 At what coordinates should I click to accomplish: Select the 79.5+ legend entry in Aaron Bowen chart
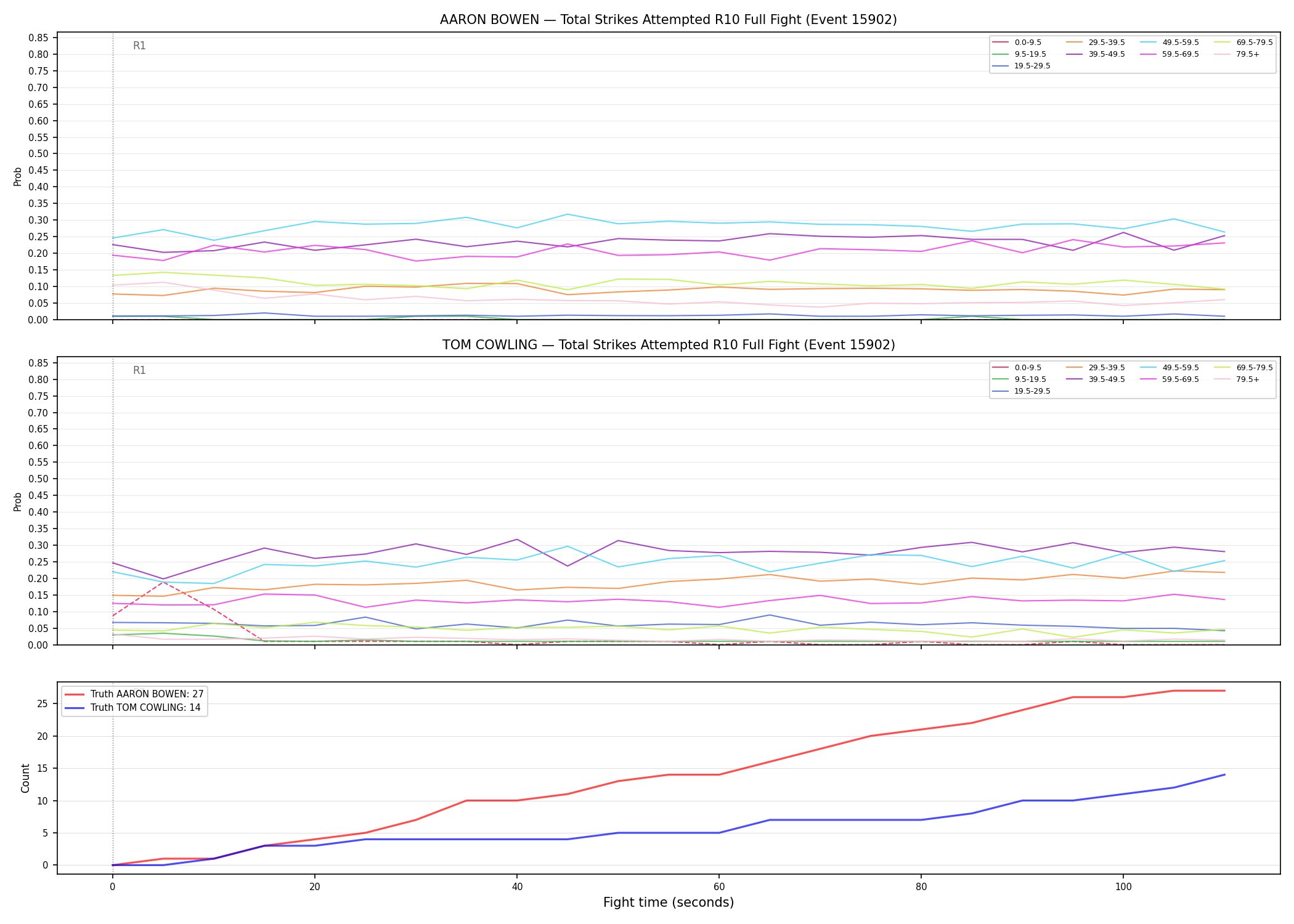[x=1237, y=54]
